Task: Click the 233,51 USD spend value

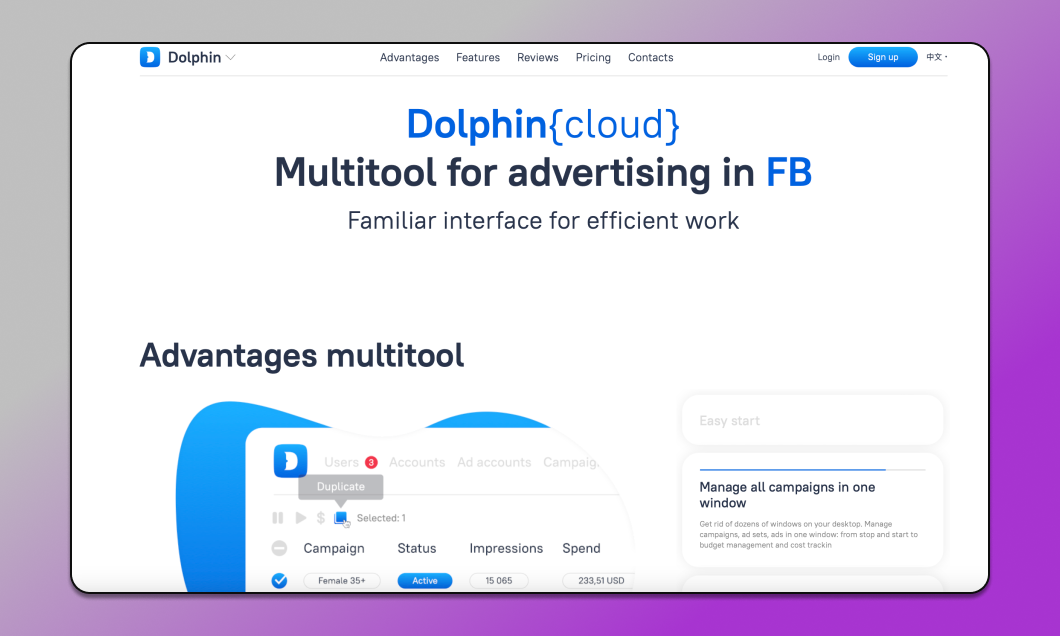Action: click(599, 581)
